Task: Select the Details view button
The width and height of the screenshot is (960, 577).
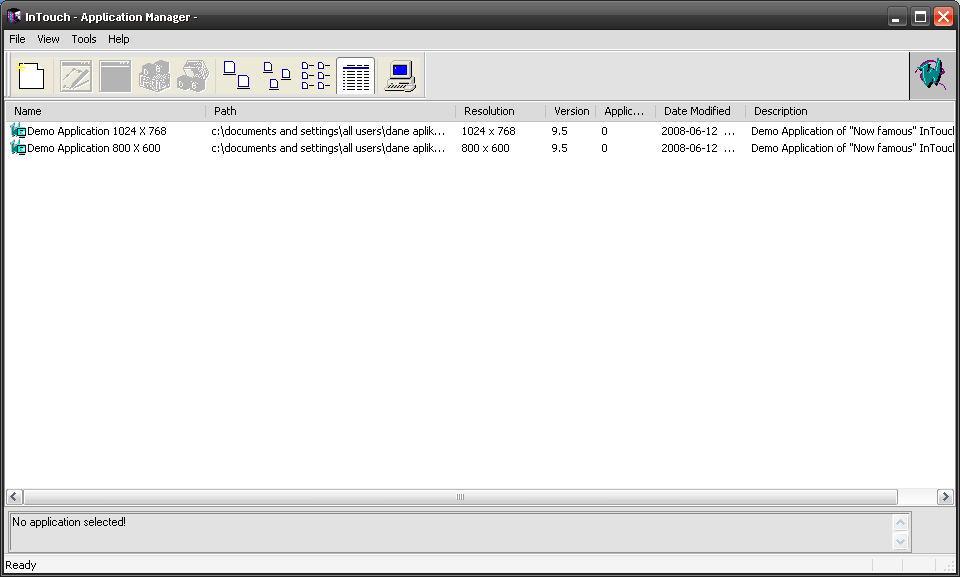Action: [x=356, y=76]
